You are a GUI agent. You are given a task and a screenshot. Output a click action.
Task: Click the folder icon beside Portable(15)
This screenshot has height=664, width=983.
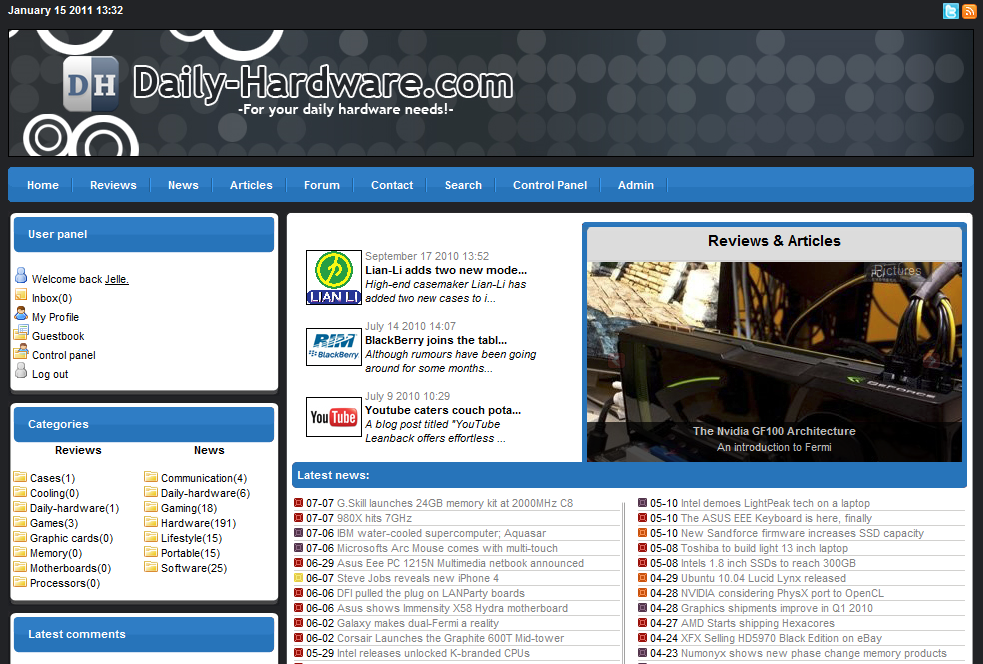[x=151, y=552]
